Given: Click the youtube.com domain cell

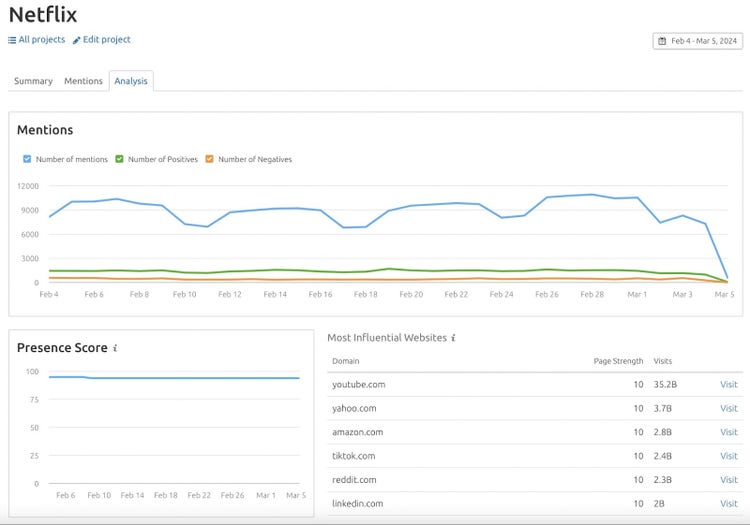Looking at the screenshot, I should [359, 384].
